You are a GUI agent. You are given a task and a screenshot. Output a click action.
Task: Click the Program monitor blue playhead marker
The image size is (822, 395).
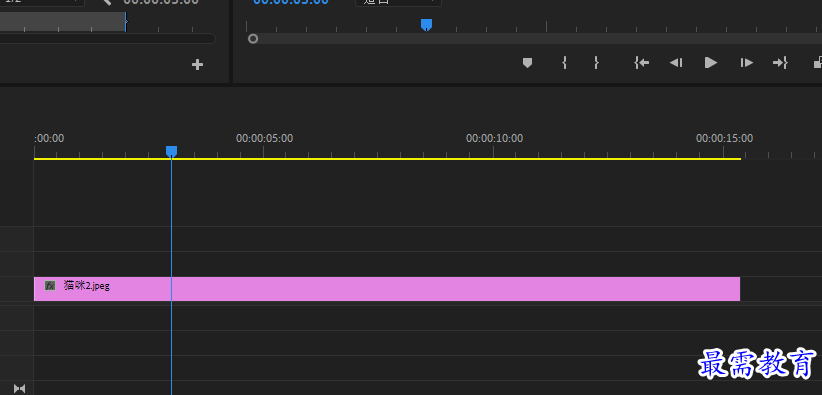[427, 25]
